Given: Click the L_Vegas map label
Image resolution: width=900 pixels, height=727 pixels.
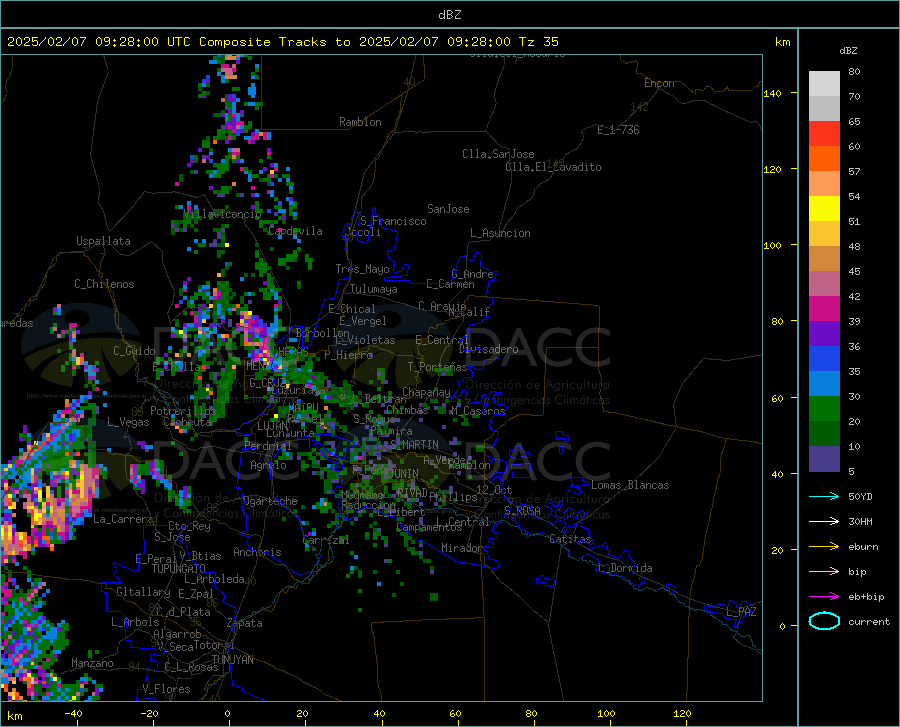Looking at the screenshot, I should click(128, 422).
